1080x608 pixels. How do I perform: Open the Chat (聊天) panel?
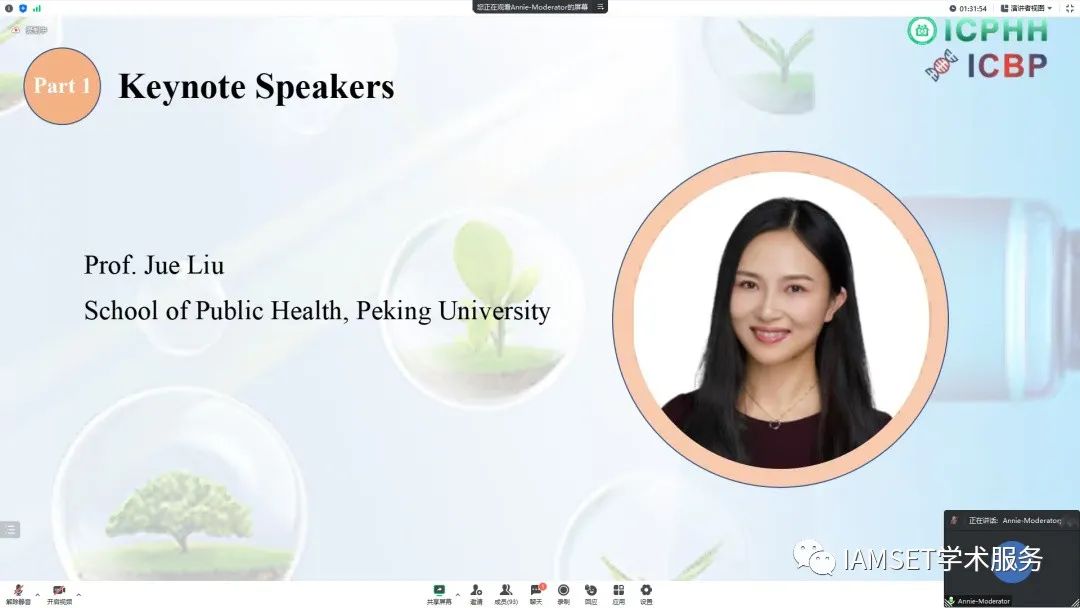[536, 593]
